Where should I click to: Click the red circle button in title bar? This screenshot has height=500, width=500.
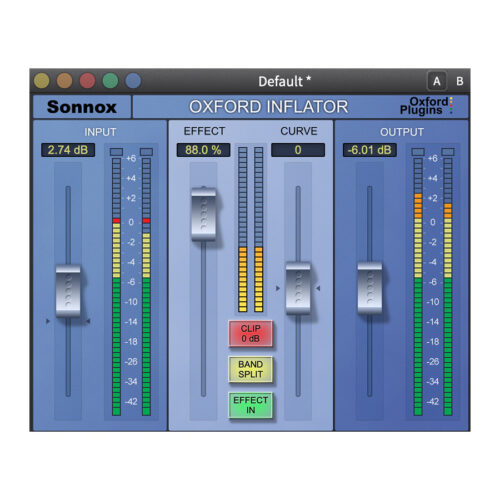[87, 81]
